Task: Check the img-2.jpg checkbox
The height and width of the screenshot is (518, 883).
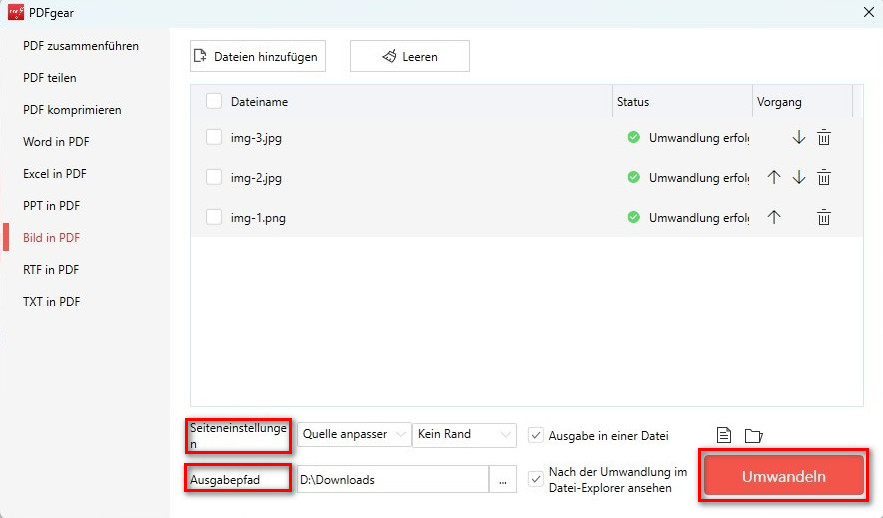Action: 214,177
